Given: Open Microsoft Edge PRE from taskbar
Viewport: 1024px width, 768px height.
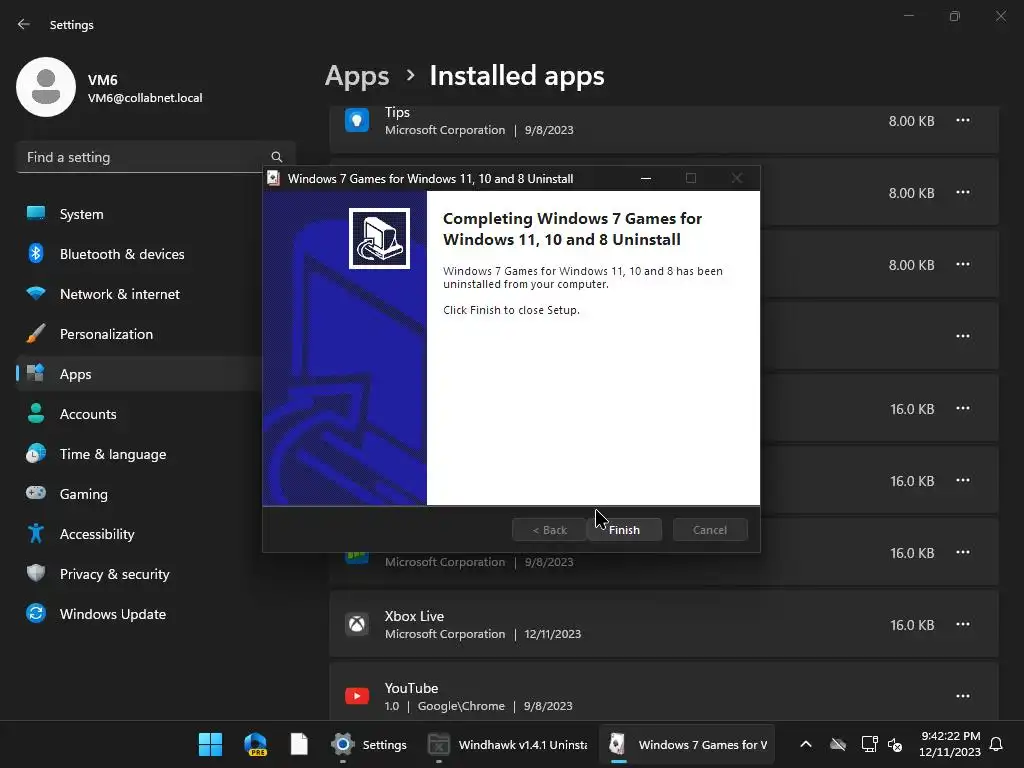Looking at the screenshot, I should [x=255, y=744].
